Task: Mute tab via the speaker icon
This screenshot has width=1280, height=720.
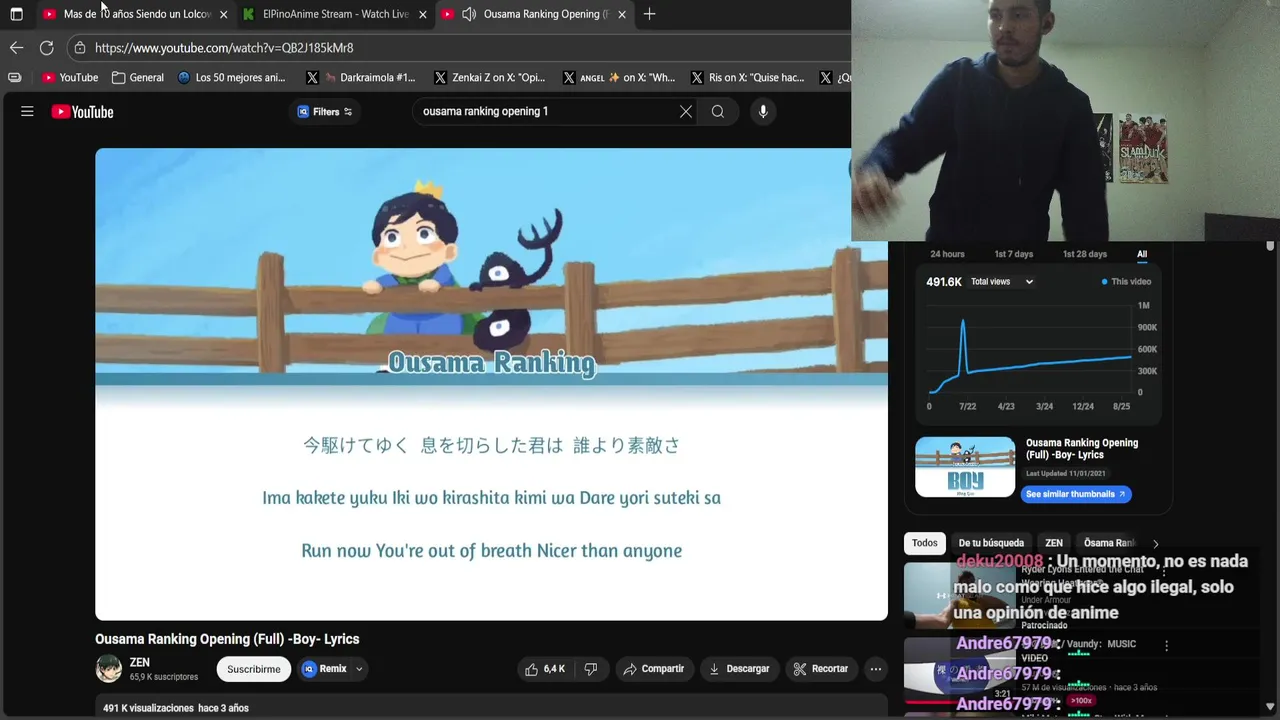Action: pos(469,14)
